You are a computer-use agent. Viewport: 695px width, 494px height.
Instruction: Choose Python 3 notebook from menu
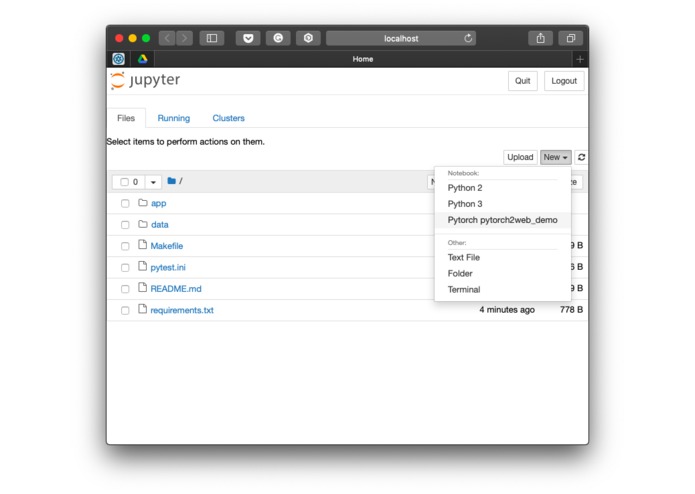(503, 204)
